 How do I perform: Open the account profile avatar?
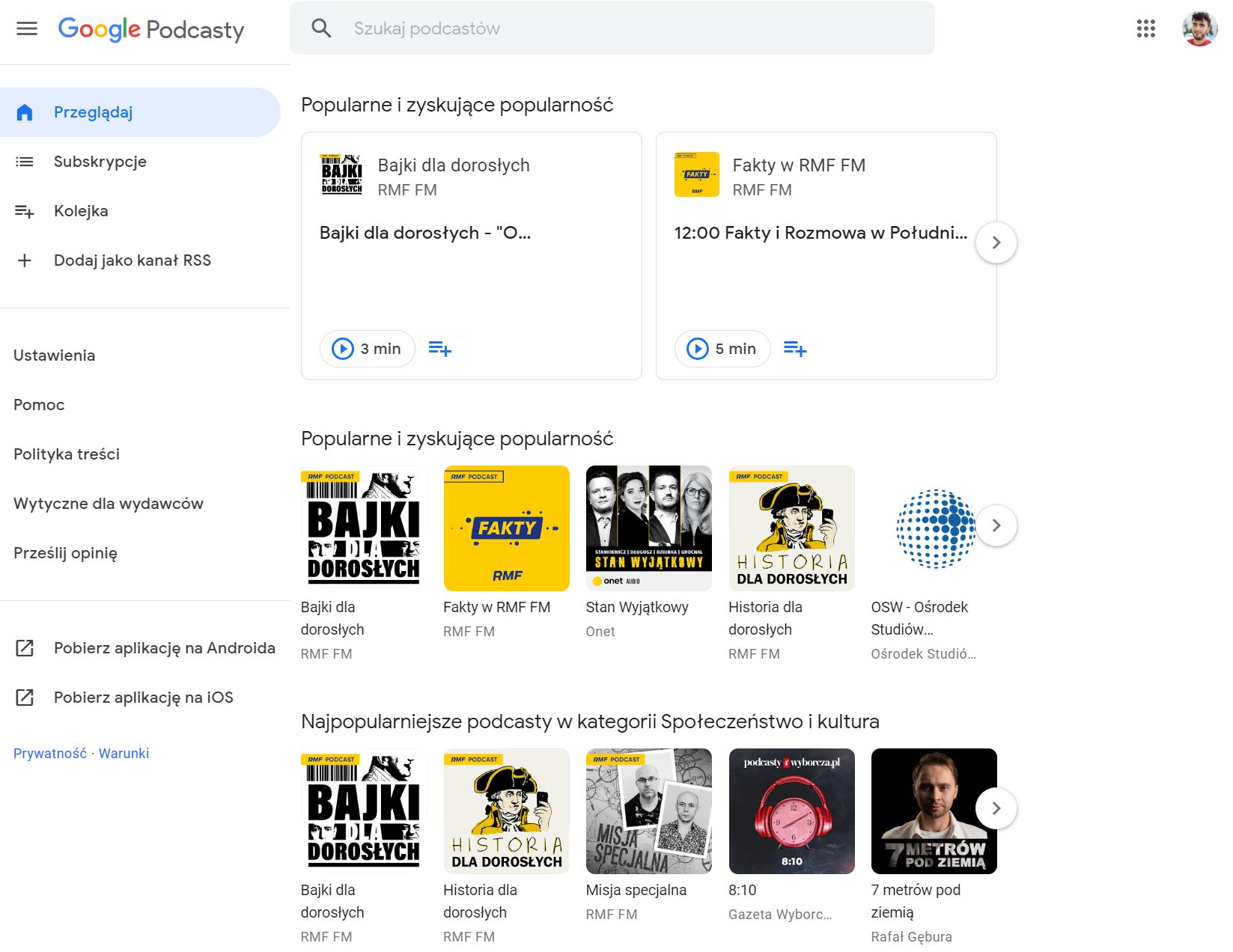pyautogui.click(x=1199, y=28)
